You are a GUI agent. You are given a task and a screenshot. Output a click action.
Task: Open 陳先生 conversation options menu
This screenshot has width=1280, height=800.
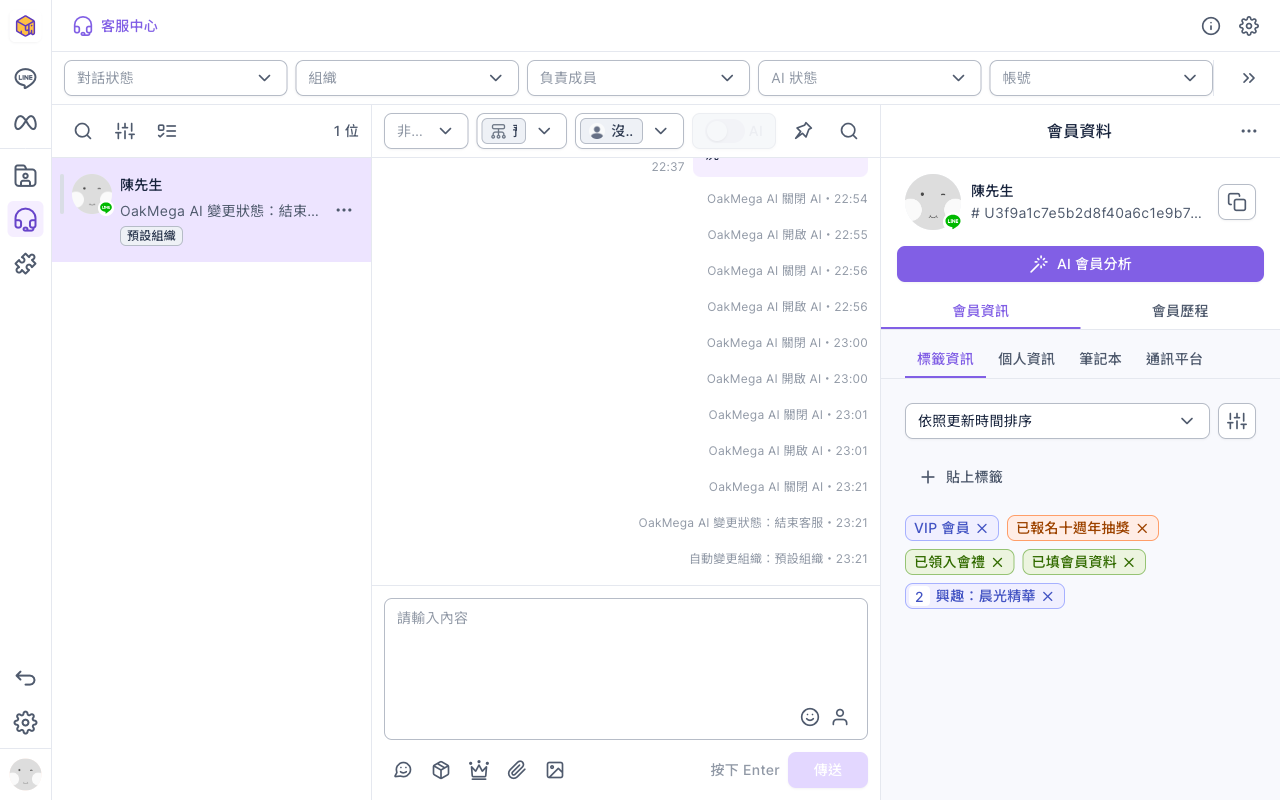tap(344, 210)
